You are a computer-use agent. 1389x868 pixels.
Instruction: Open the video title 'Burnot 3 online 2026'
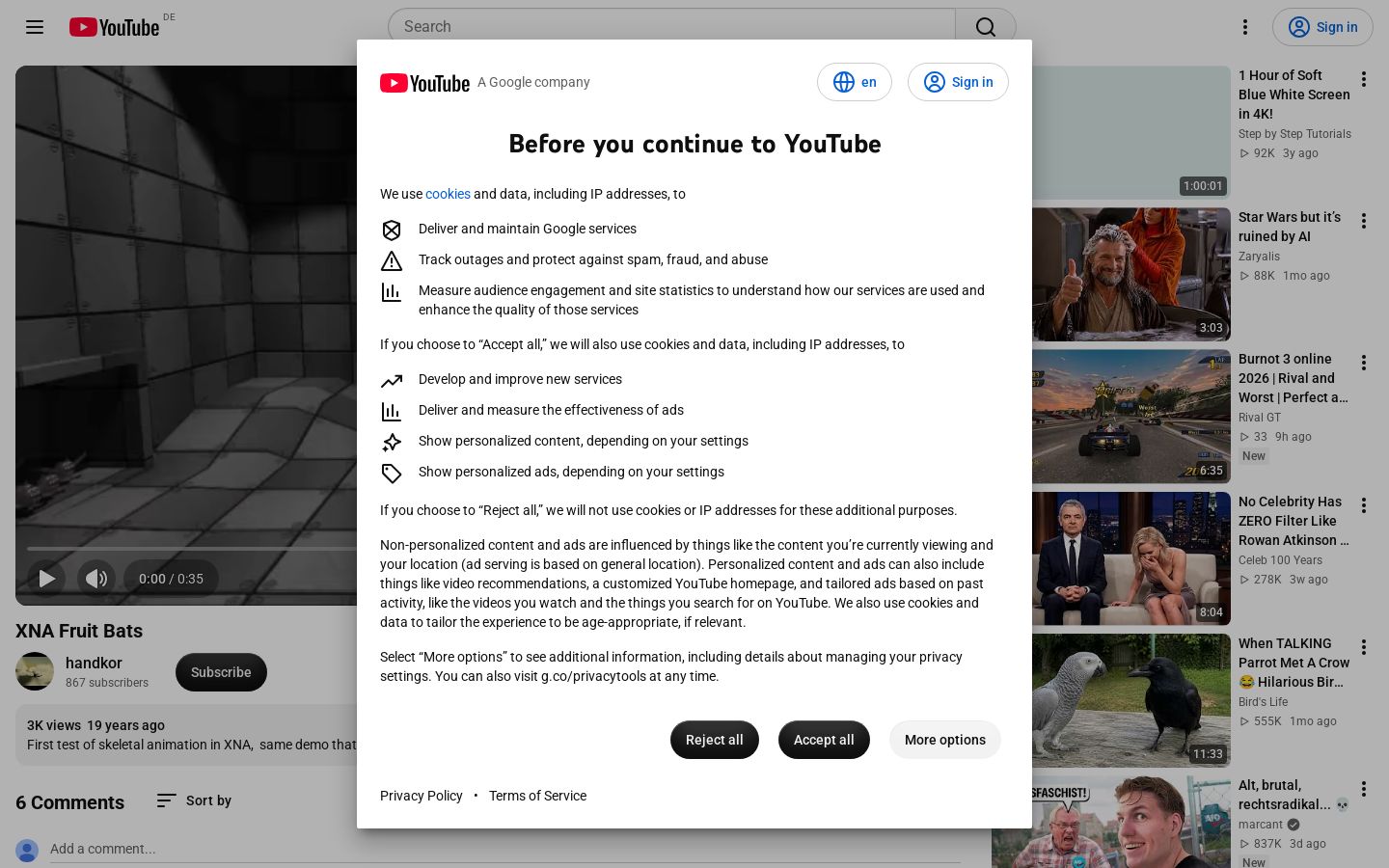pos(1293,378)
